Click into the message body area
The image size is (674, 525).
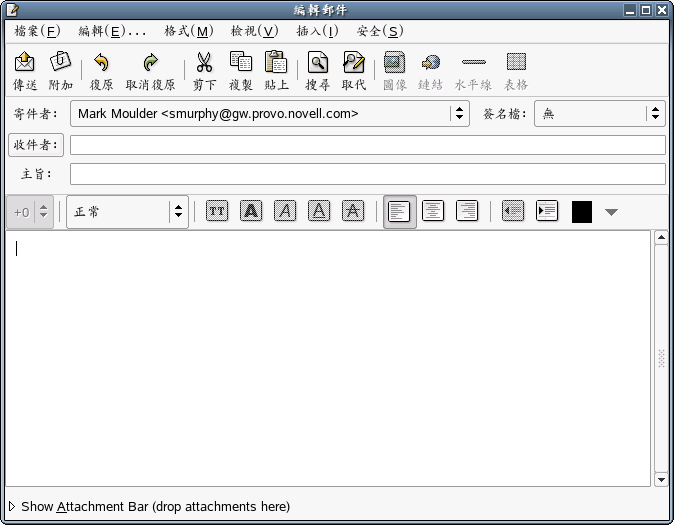(x=328, y=359)
